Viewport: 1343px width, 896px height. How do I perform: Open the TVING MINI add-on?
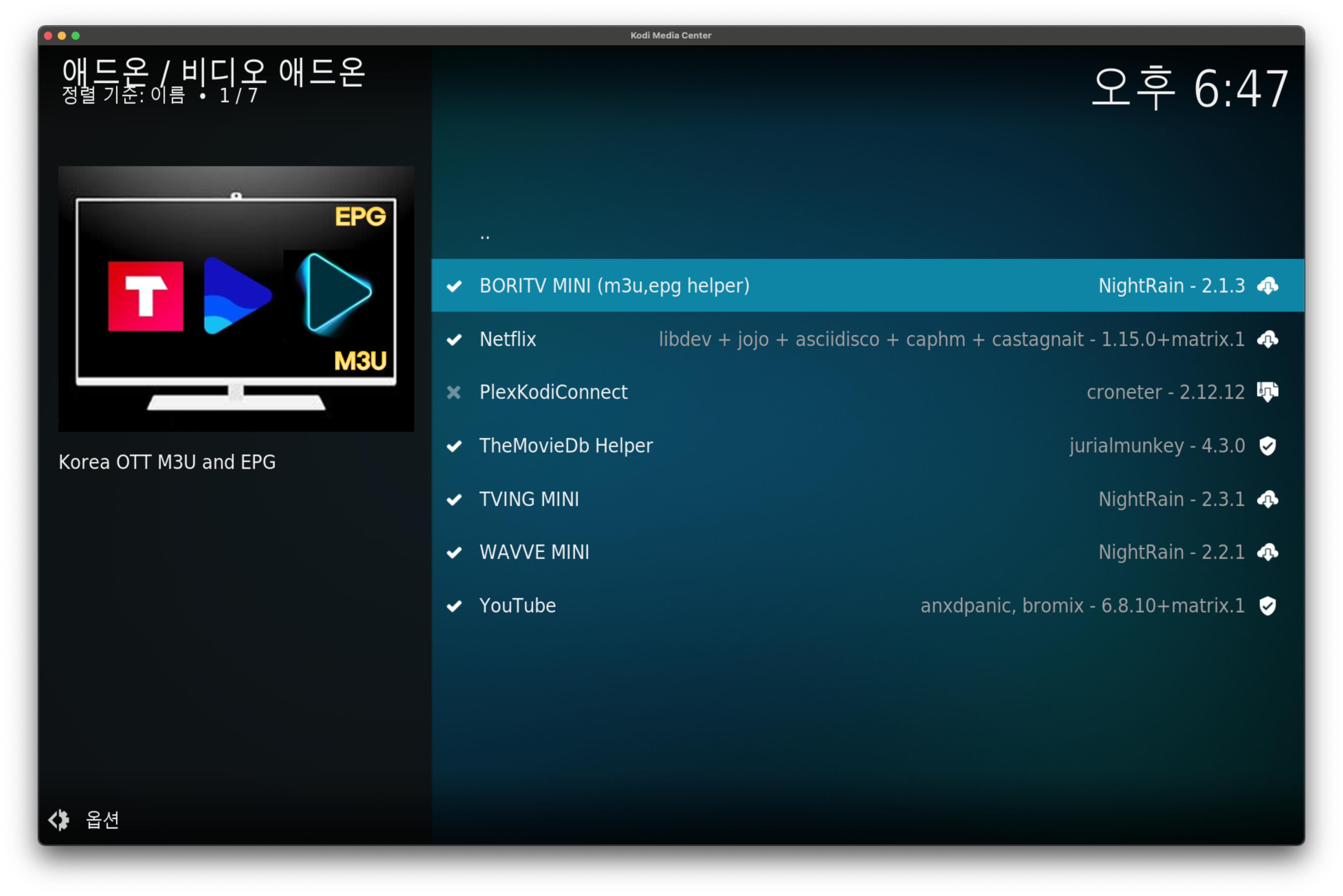[529, 499]
